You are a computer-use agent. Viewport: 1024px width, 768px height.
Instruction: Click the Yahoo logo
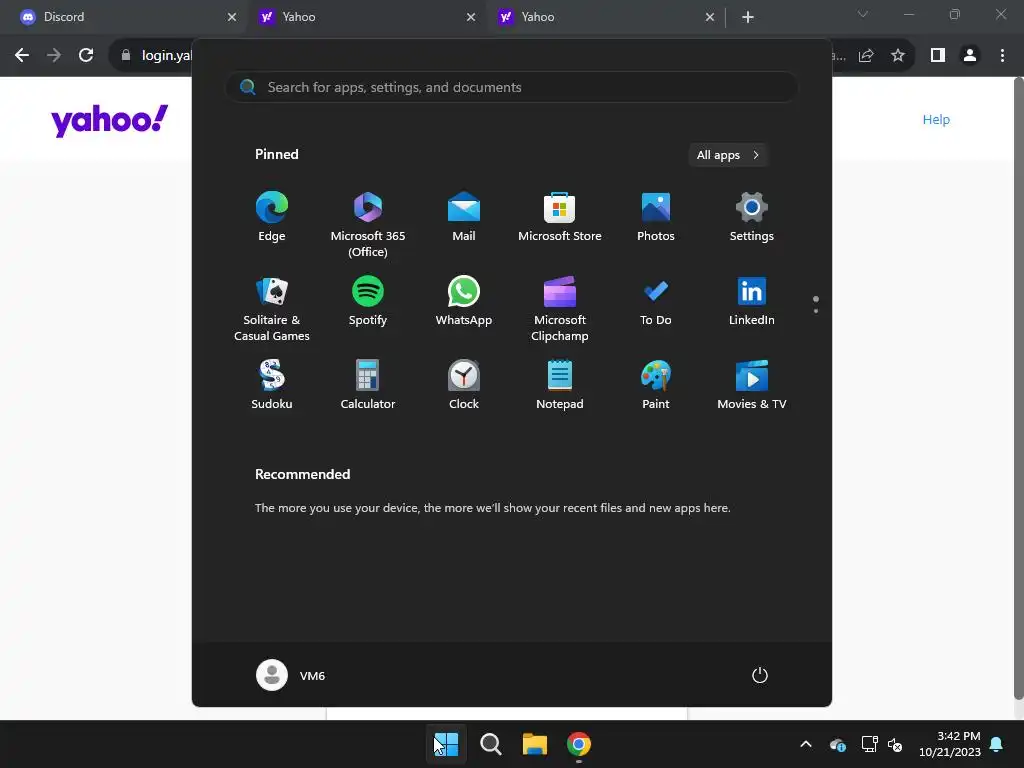pyautogui.click(x=110, y=120)
